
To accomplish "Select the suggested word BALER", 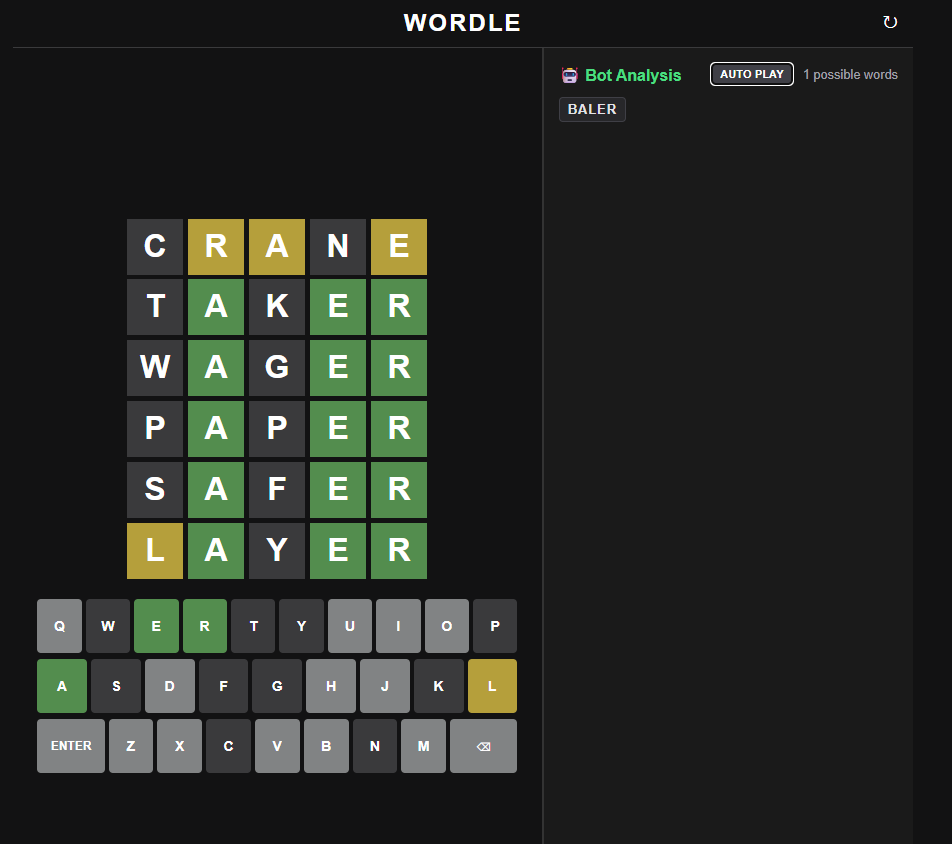I will (592, 109).
